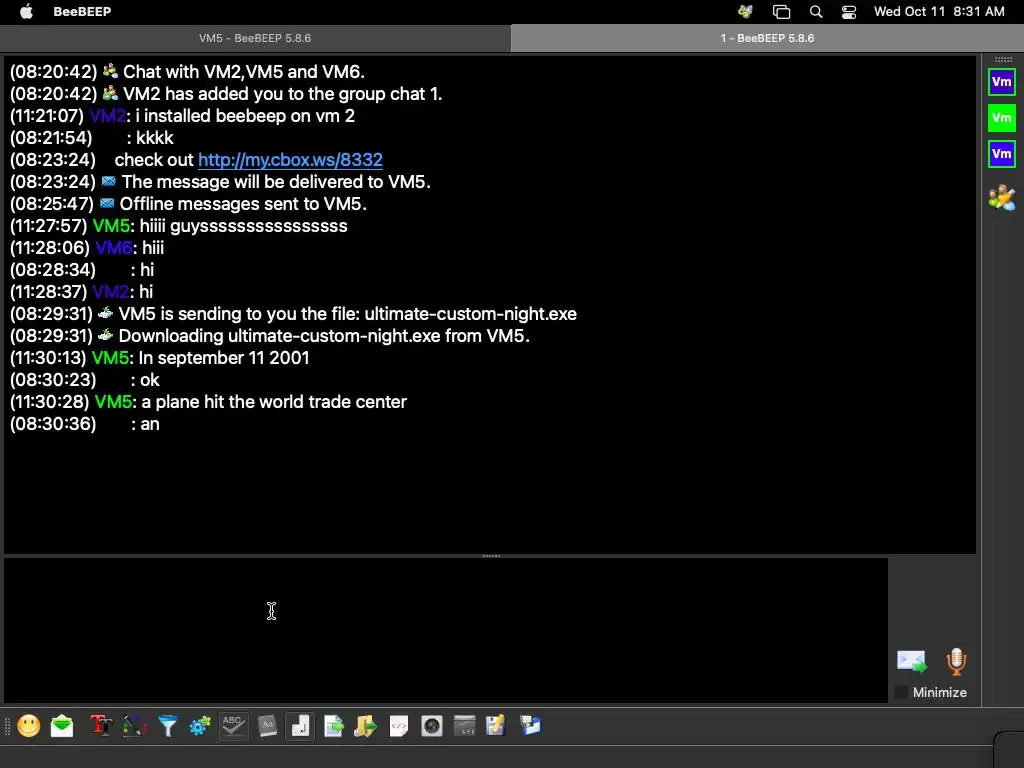Click the green open envelope icon
The width and height of the screenshot is (1024, 768).
(62, 726)
